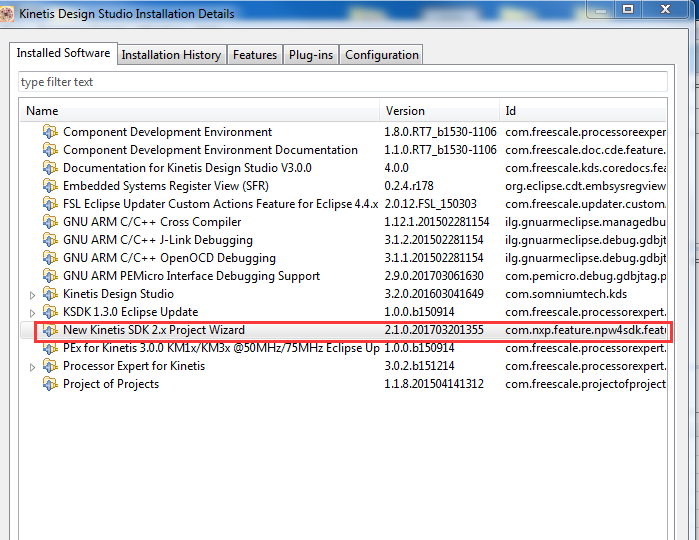699x540 pixels.
Task: Click the GNU ARM OpenOCD Debugging icon
Action: tap(50, 258)
